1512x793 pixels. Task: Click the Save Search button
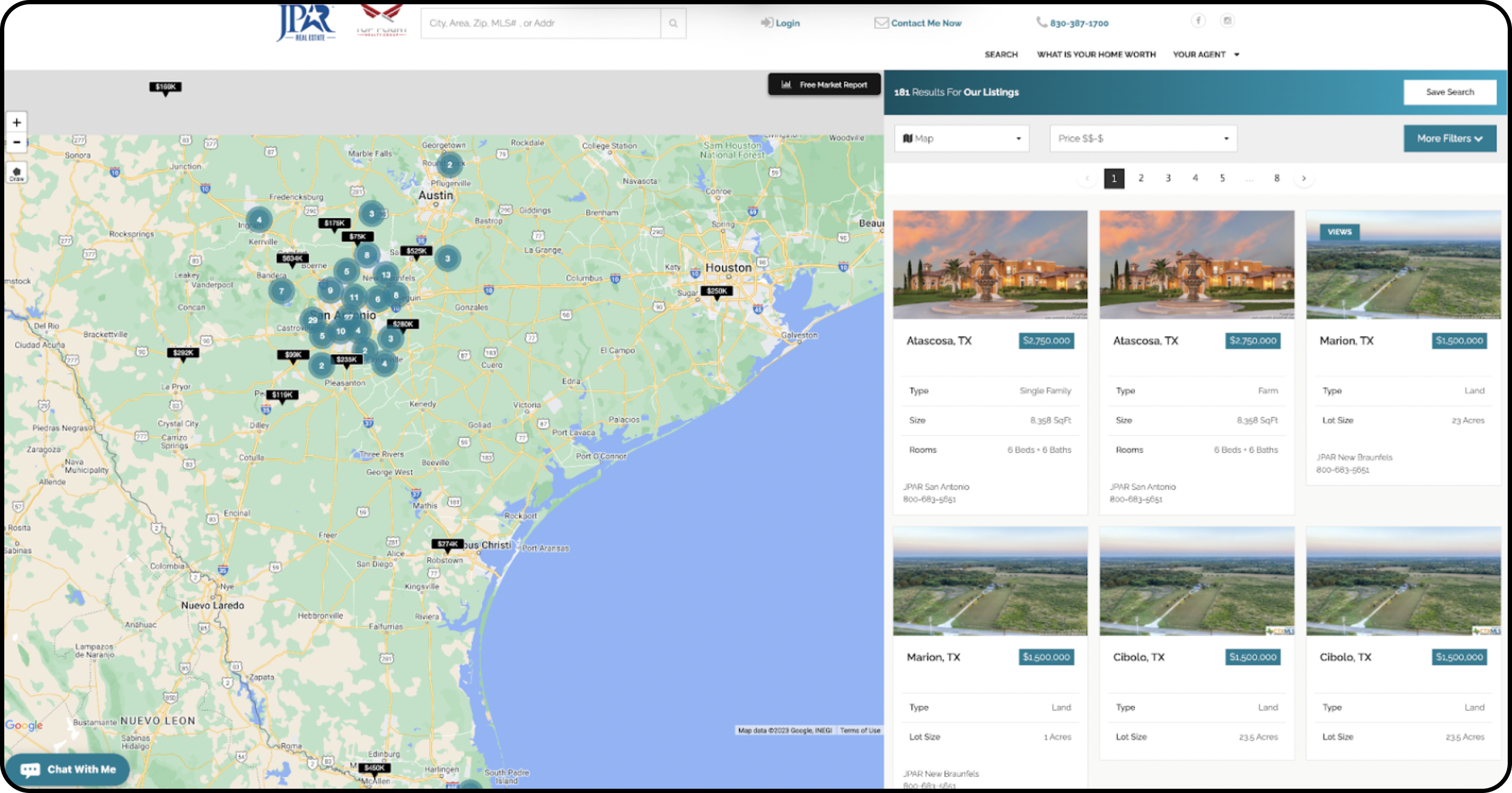(1449, 92)
